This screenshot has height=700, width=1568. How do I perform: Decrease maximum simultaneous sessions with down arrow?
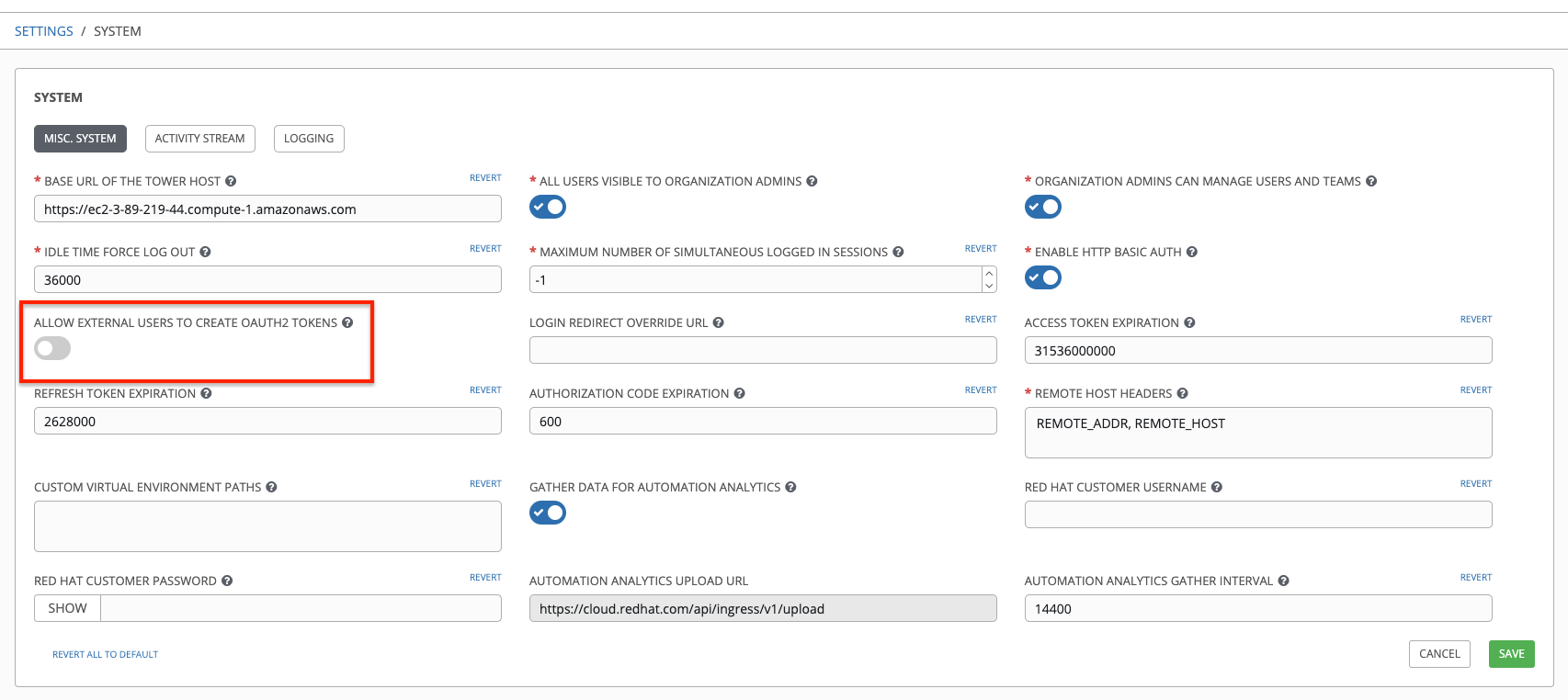[989, 286]
